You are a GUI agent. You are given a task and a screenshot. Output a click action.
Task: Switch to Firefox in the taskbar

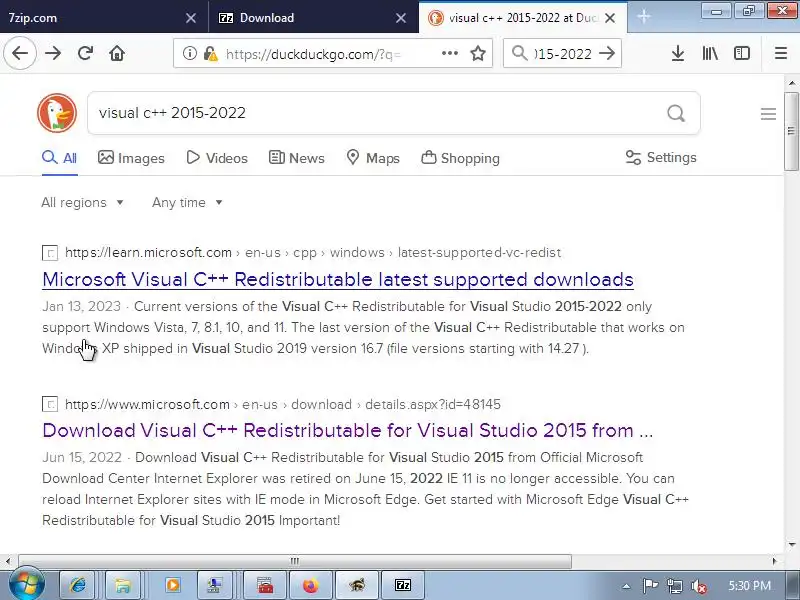pyautogui.click(x=310, y=585)
